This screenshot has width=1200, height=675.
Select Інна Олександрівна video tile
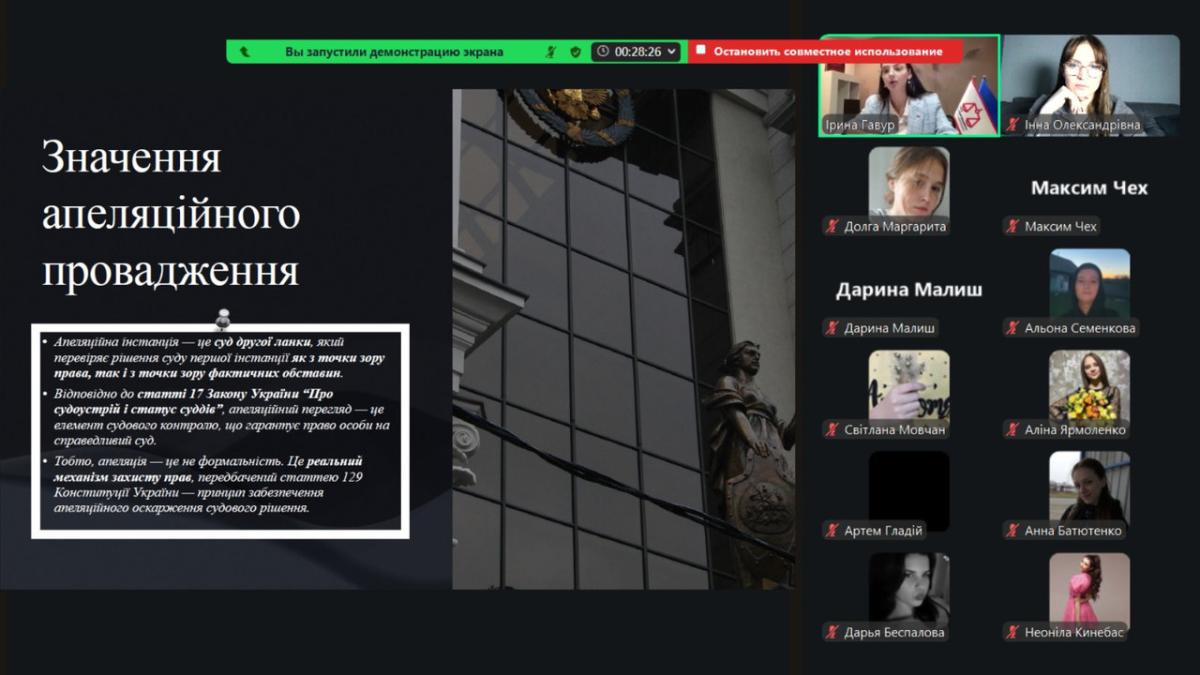click(x=1090, y=85)
